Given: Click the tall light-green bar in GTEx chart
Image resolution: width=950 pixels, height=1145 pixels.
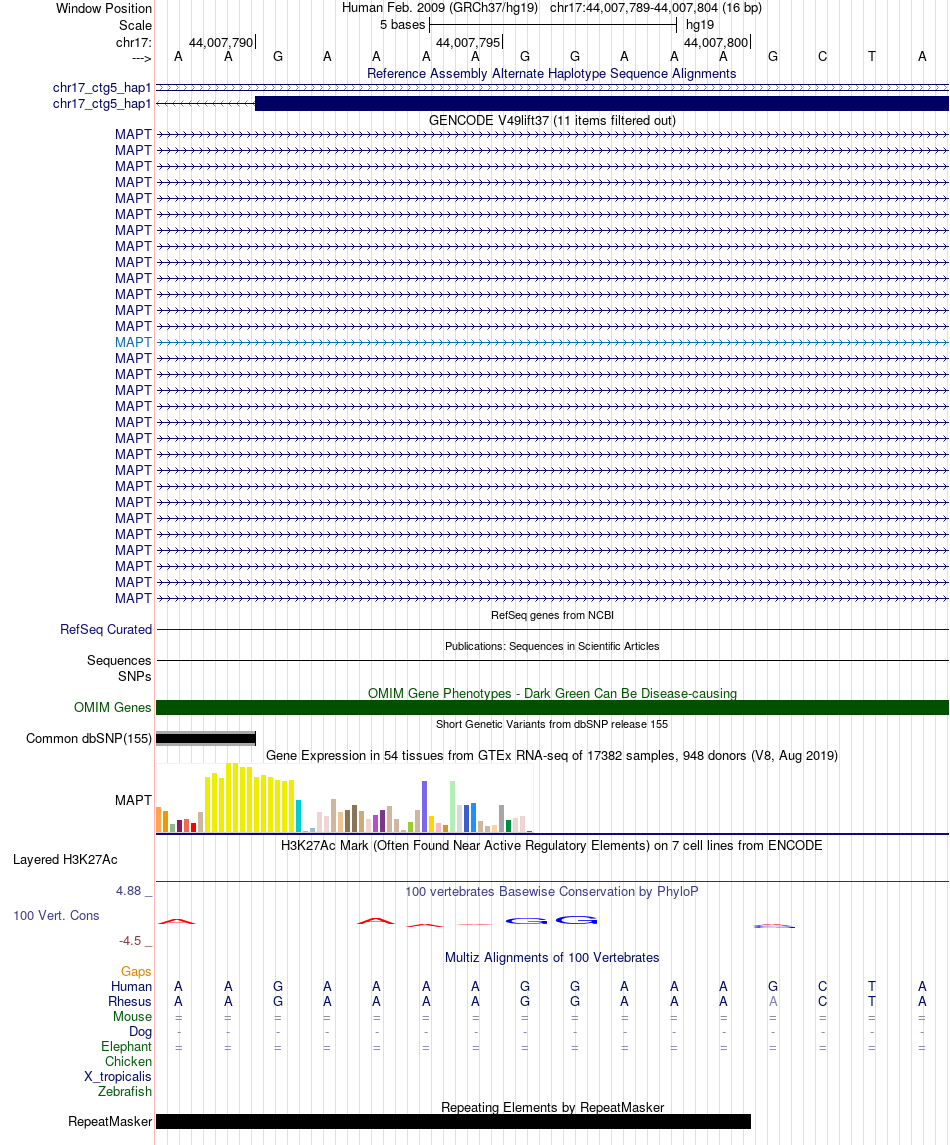Looking at the screenshot, I should click(x=453, y=807).
